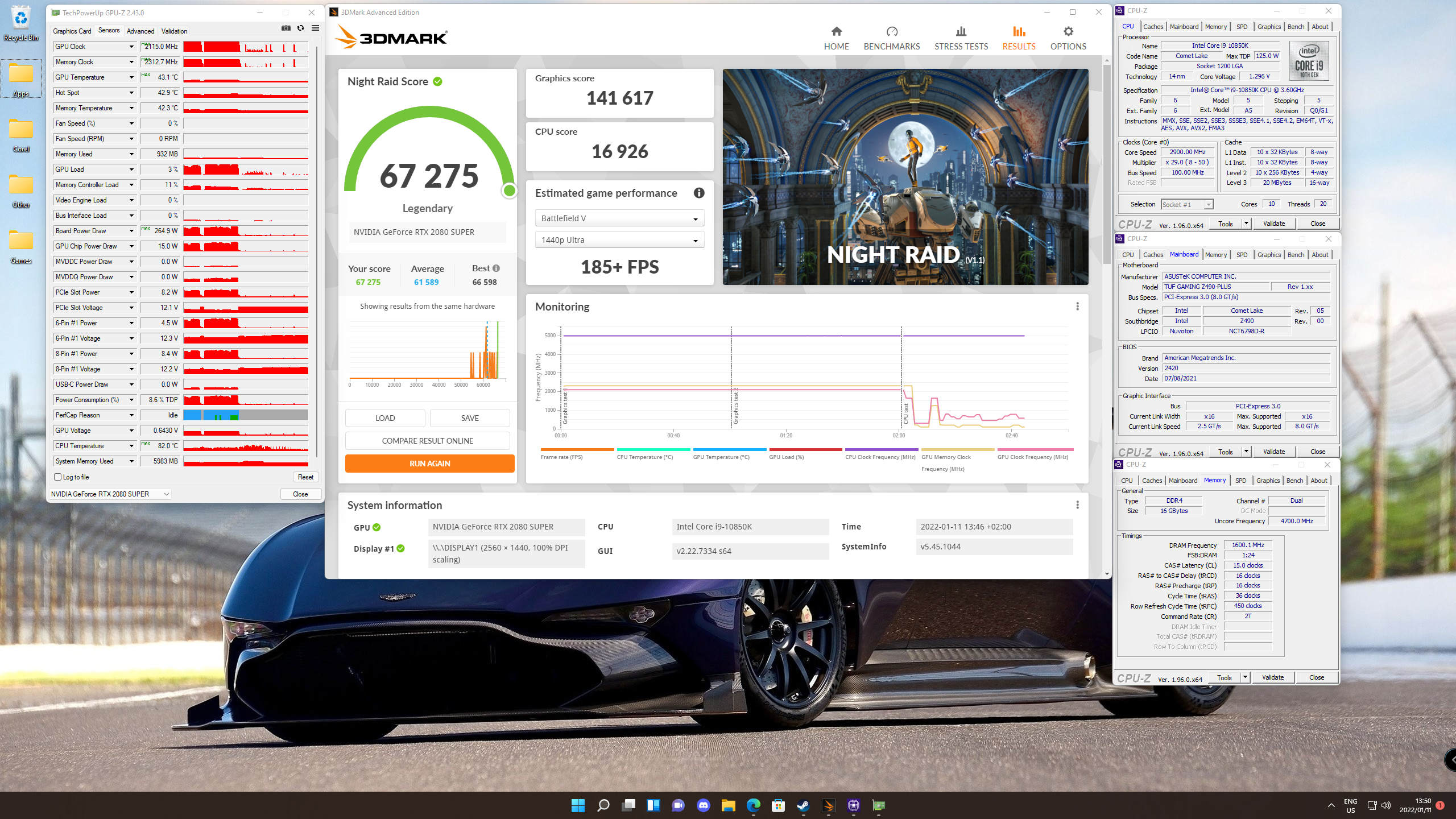Click the GPU Load (%) legend color bar

[805, 449]
